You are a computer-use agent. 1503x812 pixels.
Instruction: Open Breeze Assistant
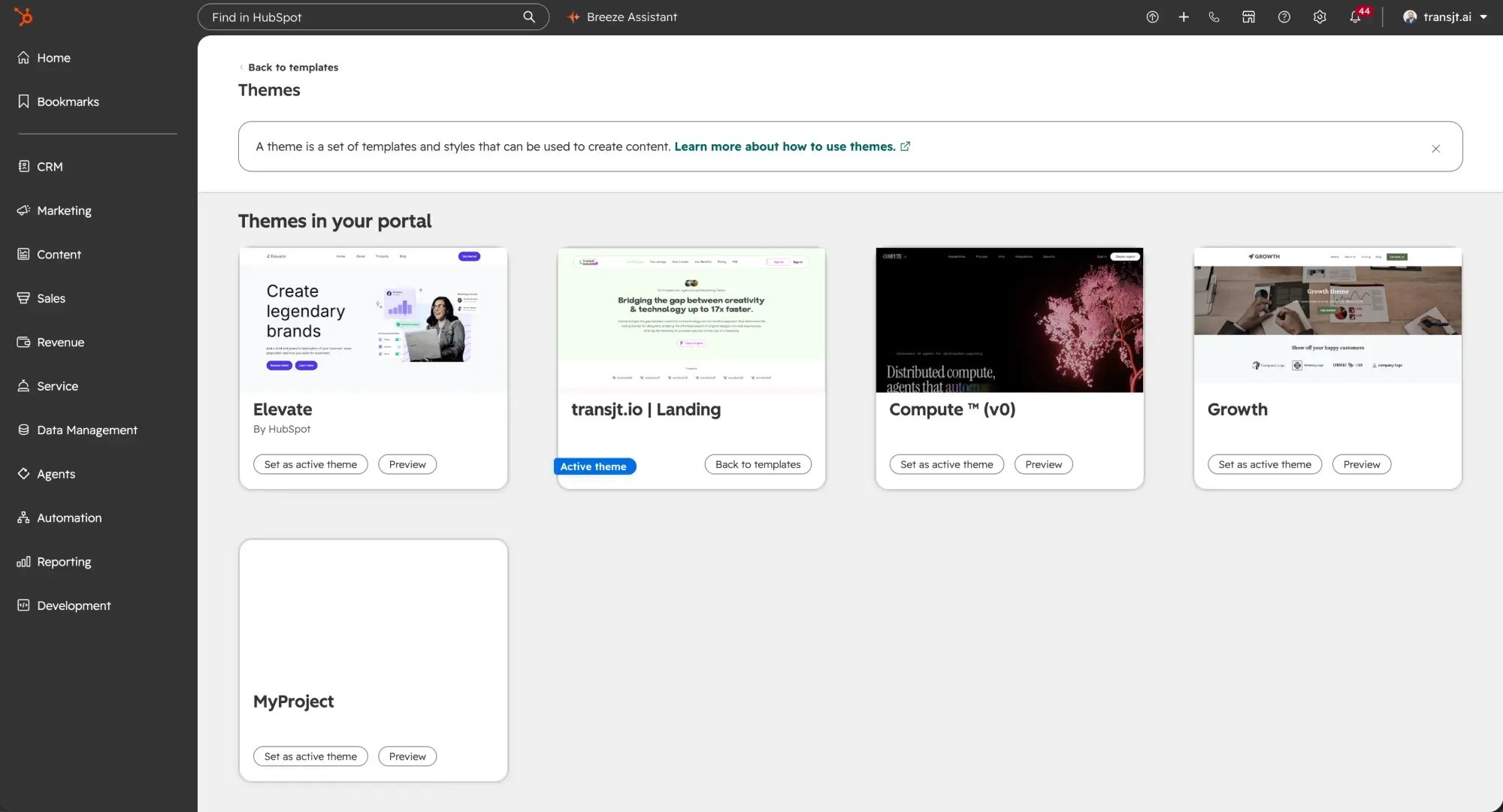click(x=622, y=17)
